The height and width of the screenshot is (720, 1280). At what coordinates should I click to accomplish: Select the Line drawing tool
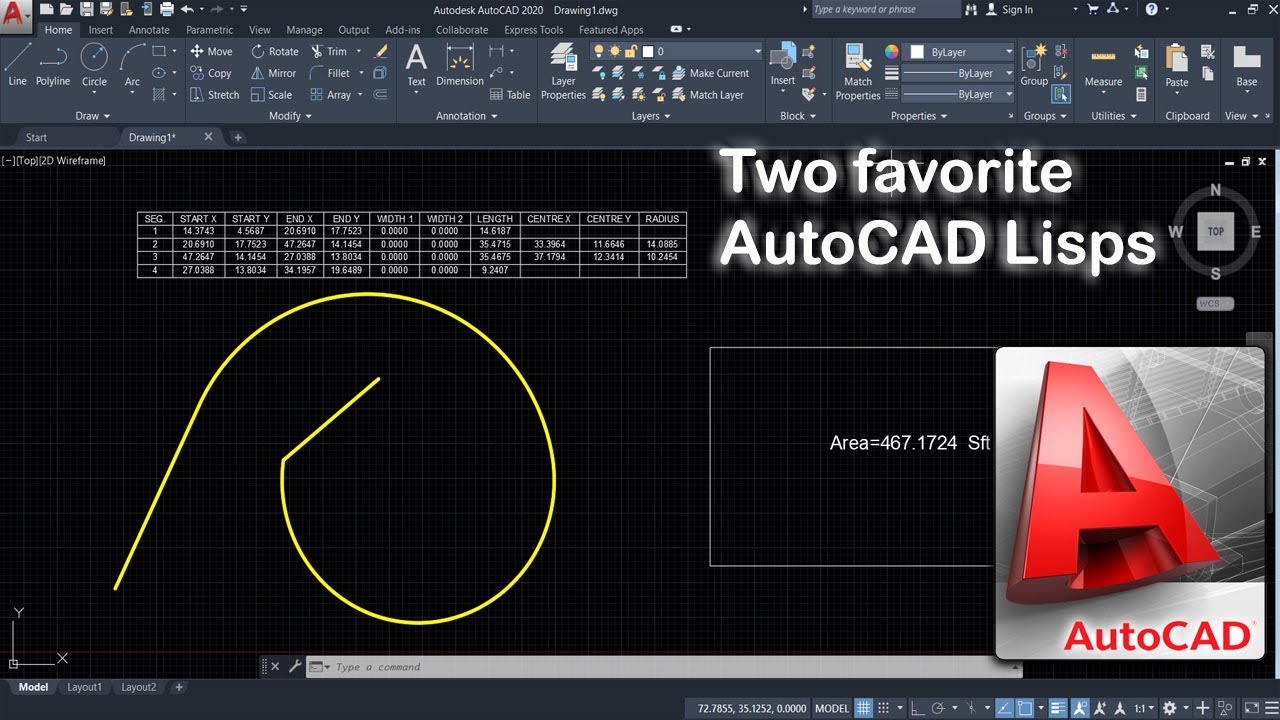click(x=17, y=66)
